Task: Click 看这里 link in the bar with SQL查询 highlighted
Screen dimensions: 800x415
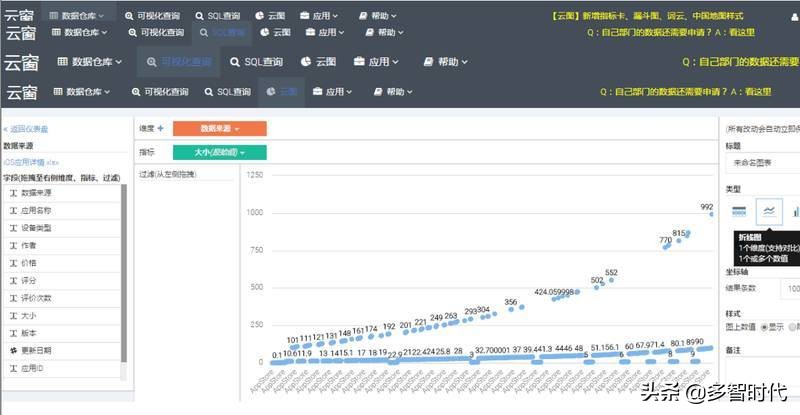Action: [741, 33]
